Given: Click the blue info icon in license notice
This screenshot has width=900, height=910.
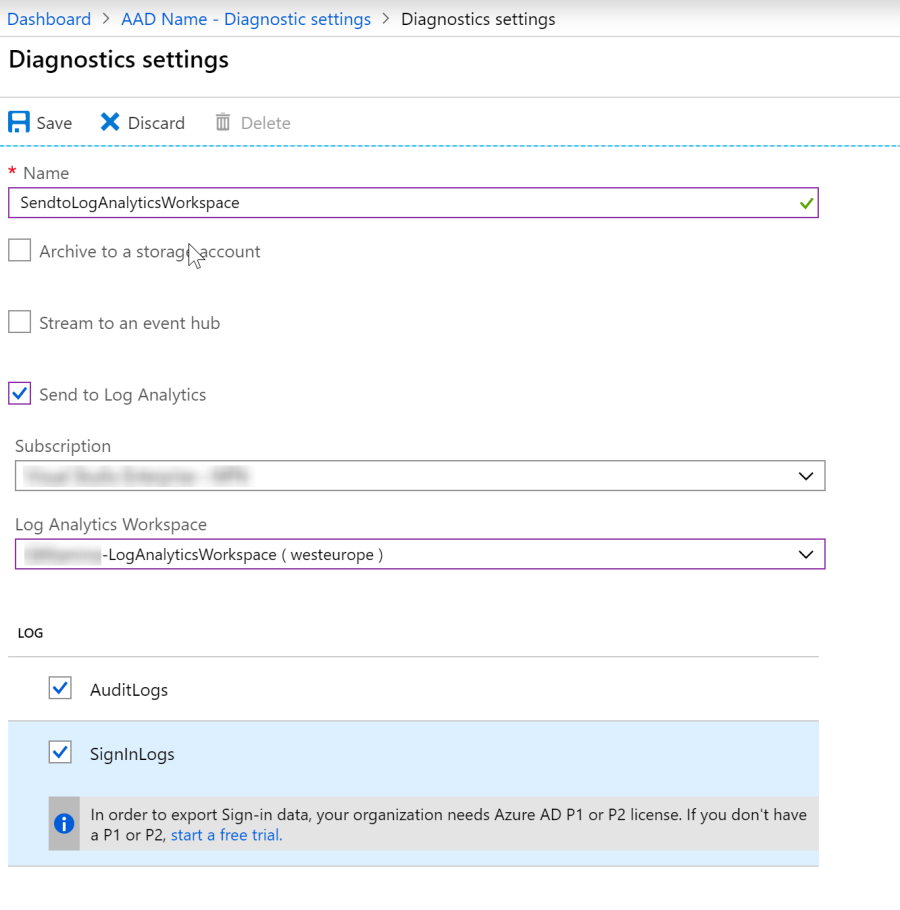Looking at the screenshot, I should [64, 823].
